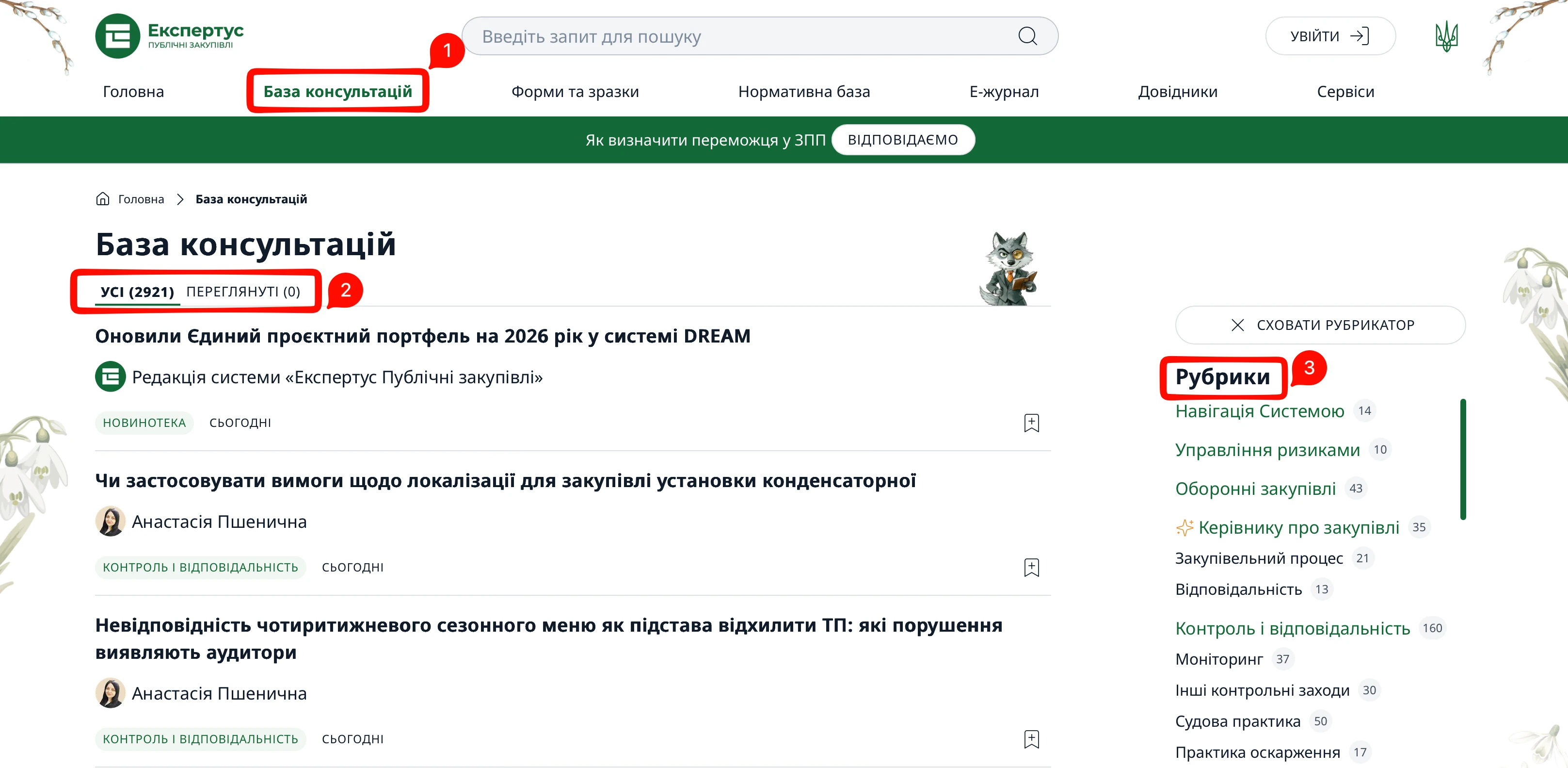
Task: Bookmark the DREAM article via its save icon
Action: tap(1031, 423)
